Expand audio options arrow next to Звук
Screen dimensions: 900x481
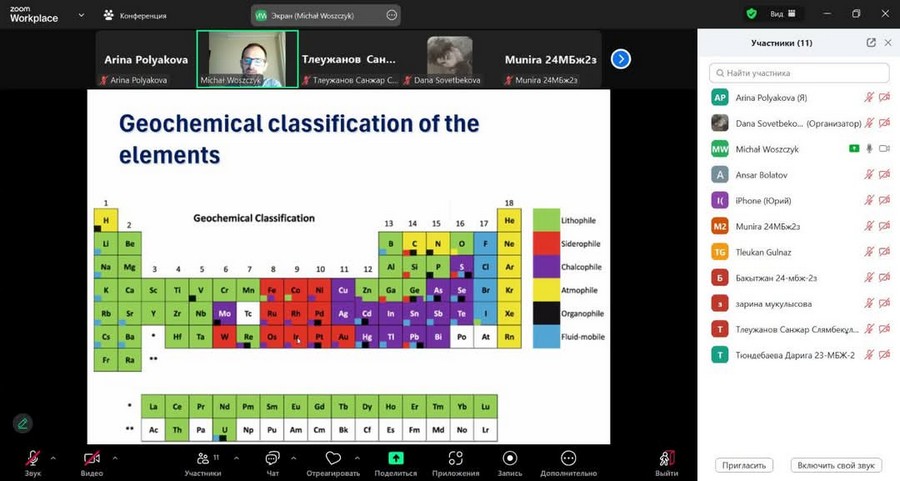tap(53, 457)
